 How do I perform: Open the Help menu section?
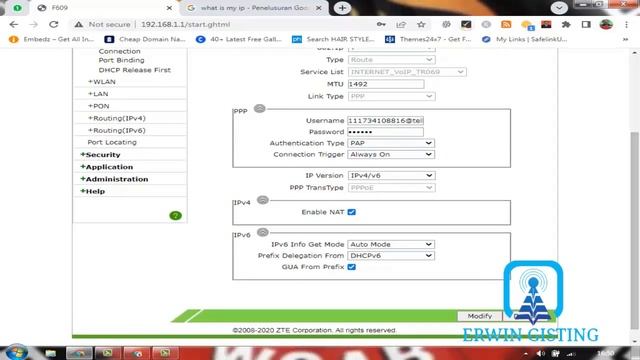(x=93, y=191)
